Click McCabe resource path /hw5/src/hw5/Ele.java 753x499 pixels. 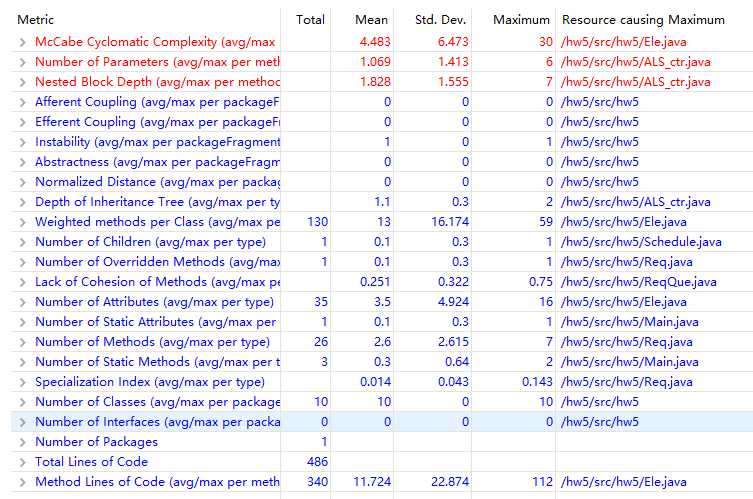tap(624, 42)
